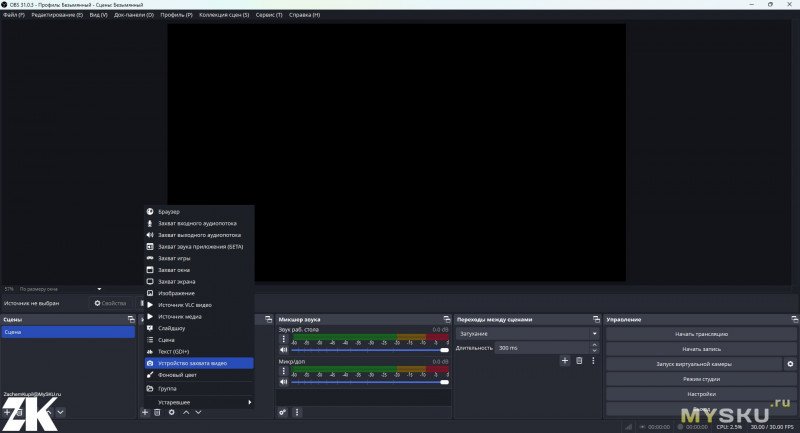This screenshot has width=800, height=433.
Task: Click Начать трансляцию button
Action: pos(701,334)
